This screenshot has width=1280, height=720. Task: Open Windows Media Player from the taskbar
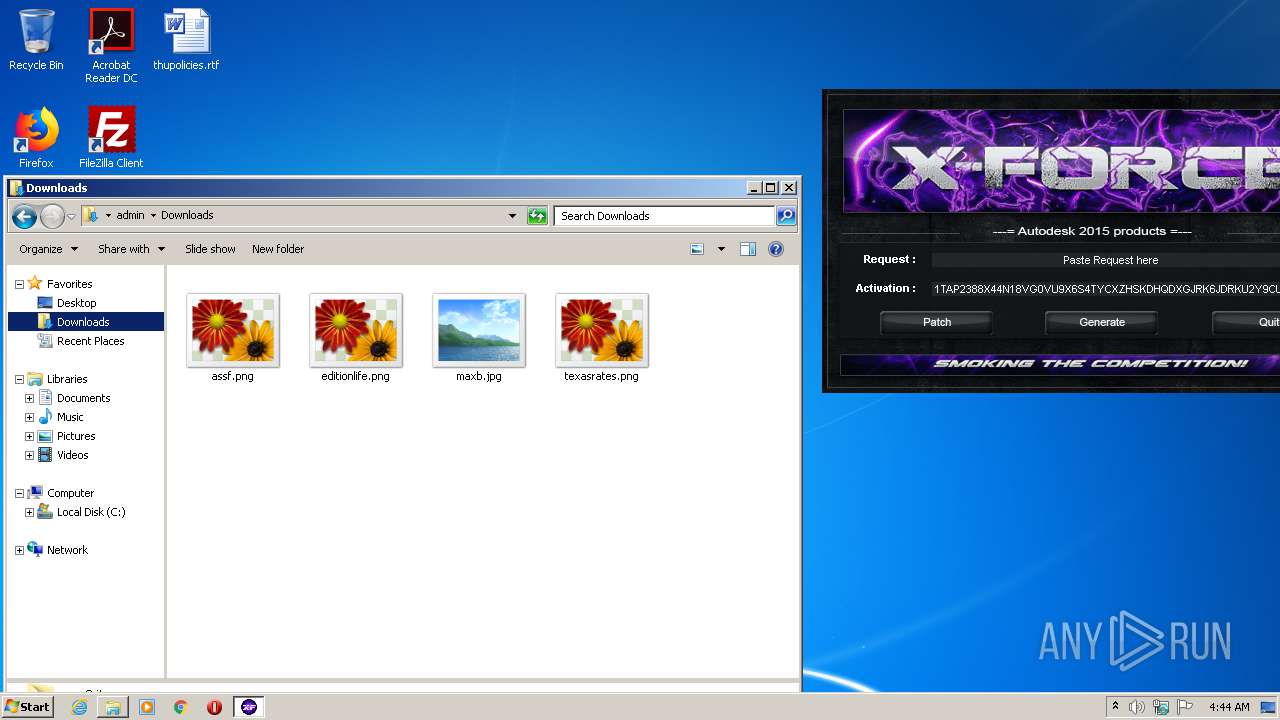147,707
